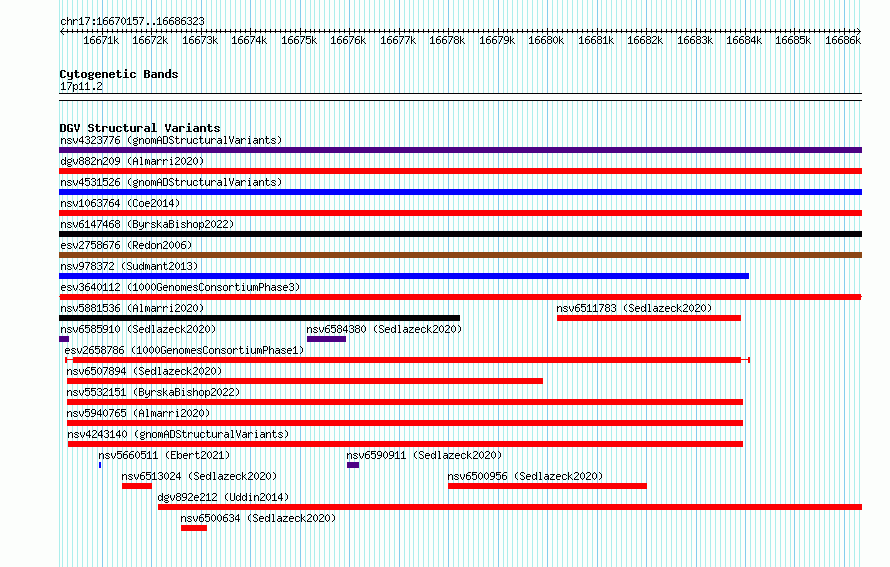The image size is (890, 567).
Task: Click the DGV Structural Variants track title
Action: [140, 128]
